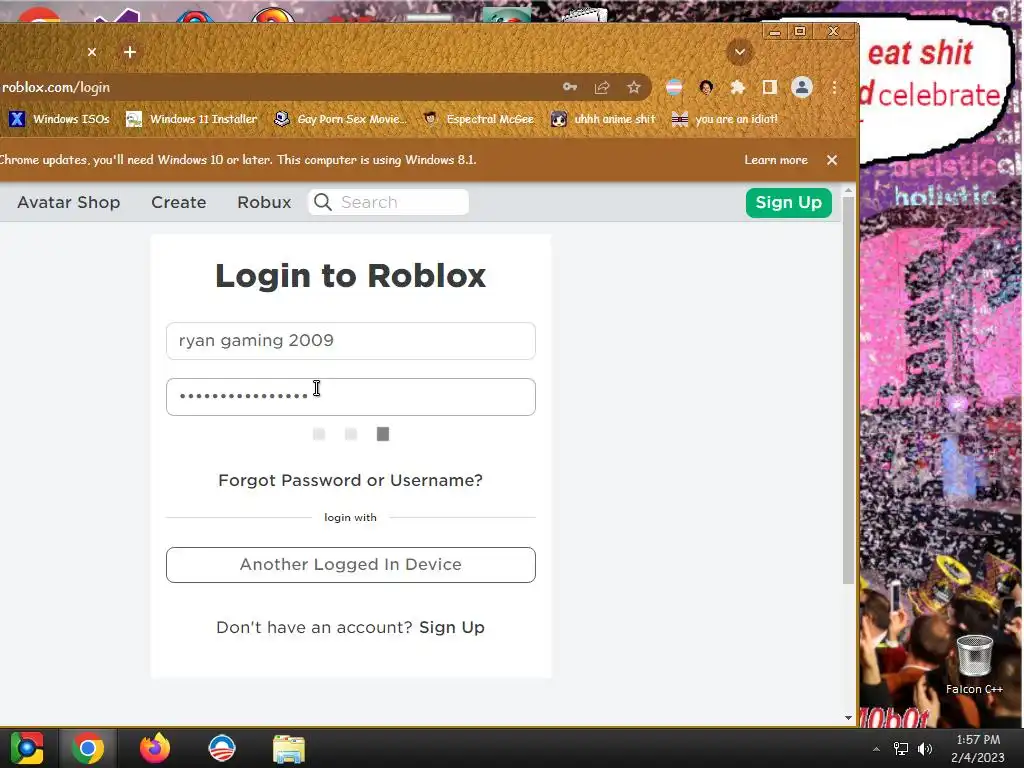Open the trans flag extension icon
Image resolution: width=1024 pixels, height=768 pixels.
click(x=674, y=87)
